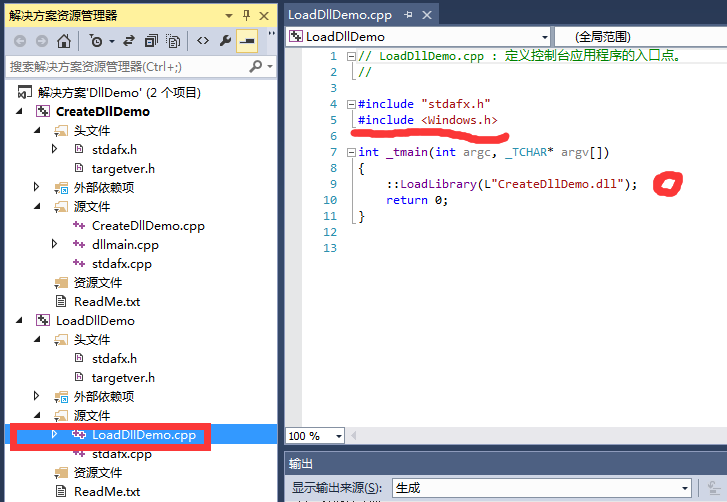
Task: Toggle the Show All Files icon
Action: 173,41
